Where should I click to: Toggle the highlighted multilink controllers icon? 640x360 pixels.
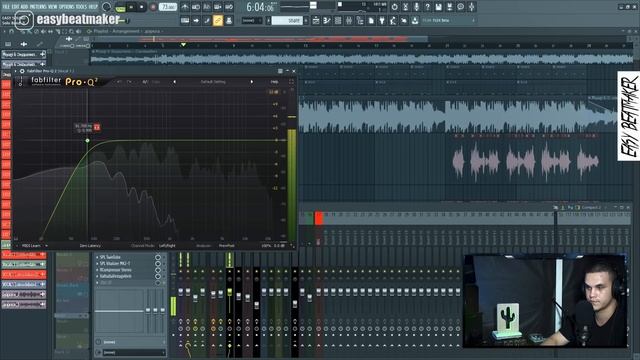(218, 20)
